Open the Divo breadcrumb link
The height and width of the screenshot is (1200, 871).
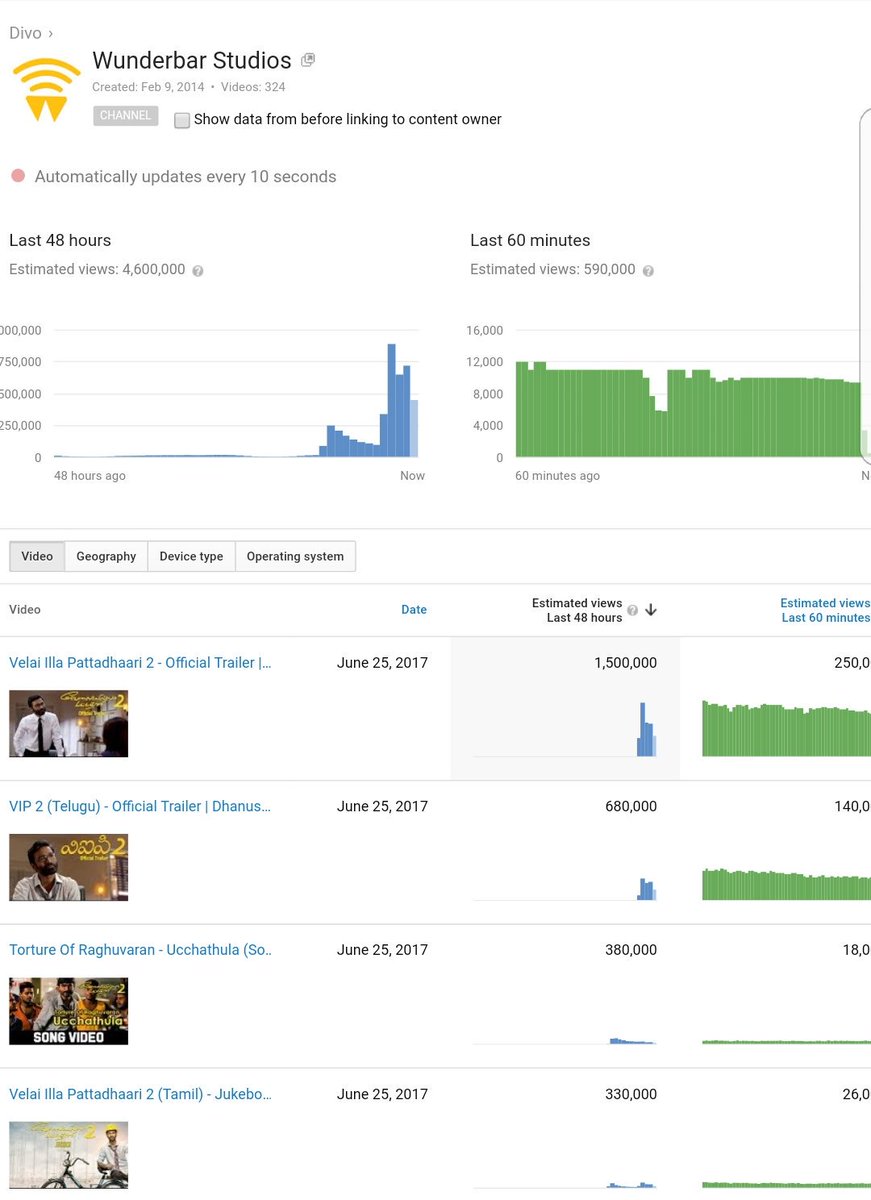pyautogui.click(x=26, y=33)
